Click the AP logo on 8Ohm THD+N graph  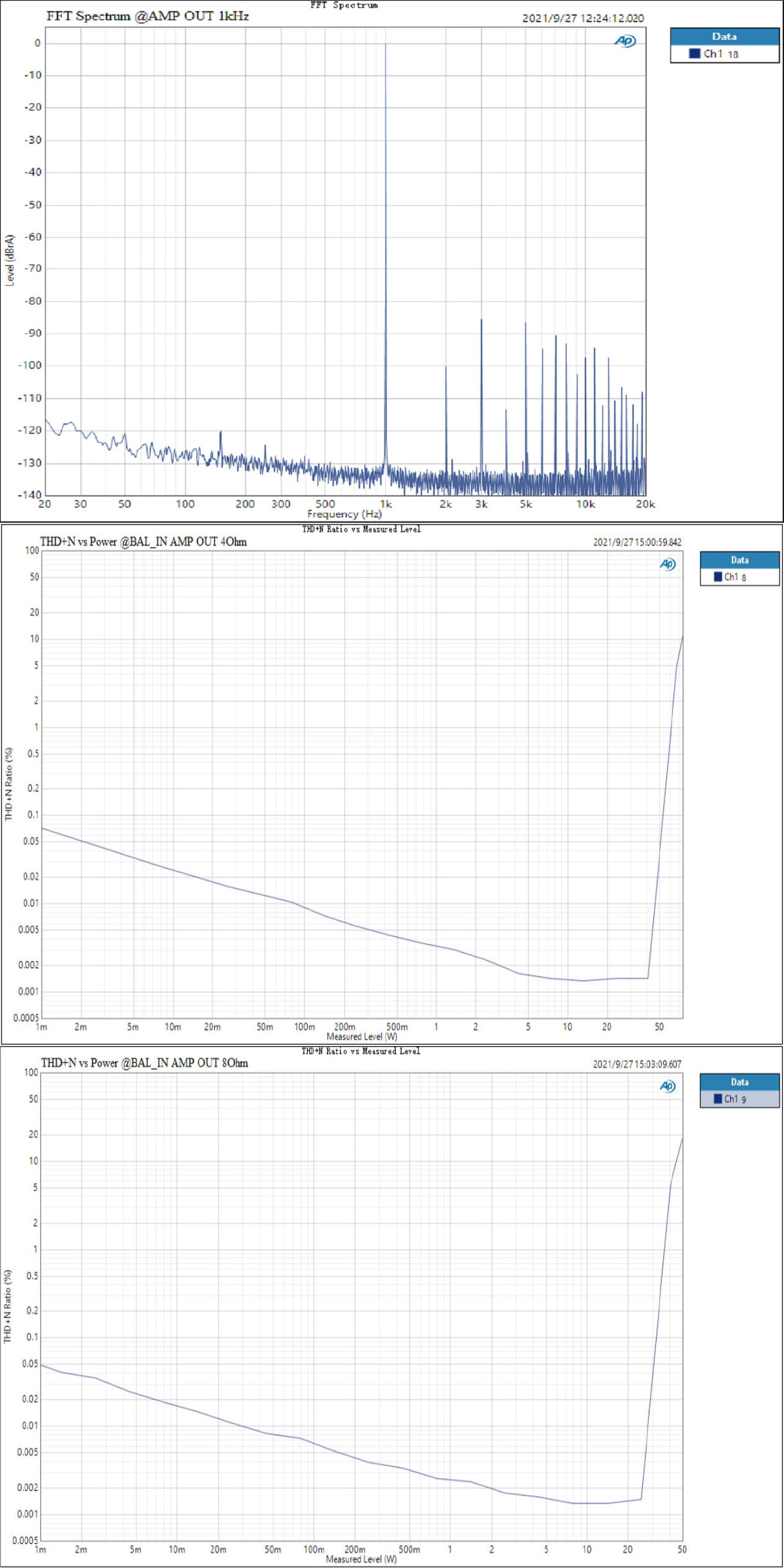coord(668,1086)
